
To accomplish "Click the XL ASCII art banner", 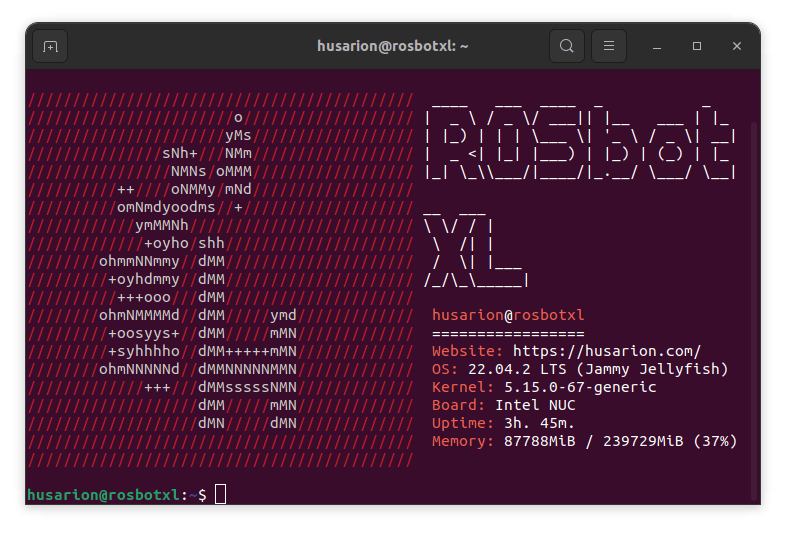I will [x=476, y=250].
